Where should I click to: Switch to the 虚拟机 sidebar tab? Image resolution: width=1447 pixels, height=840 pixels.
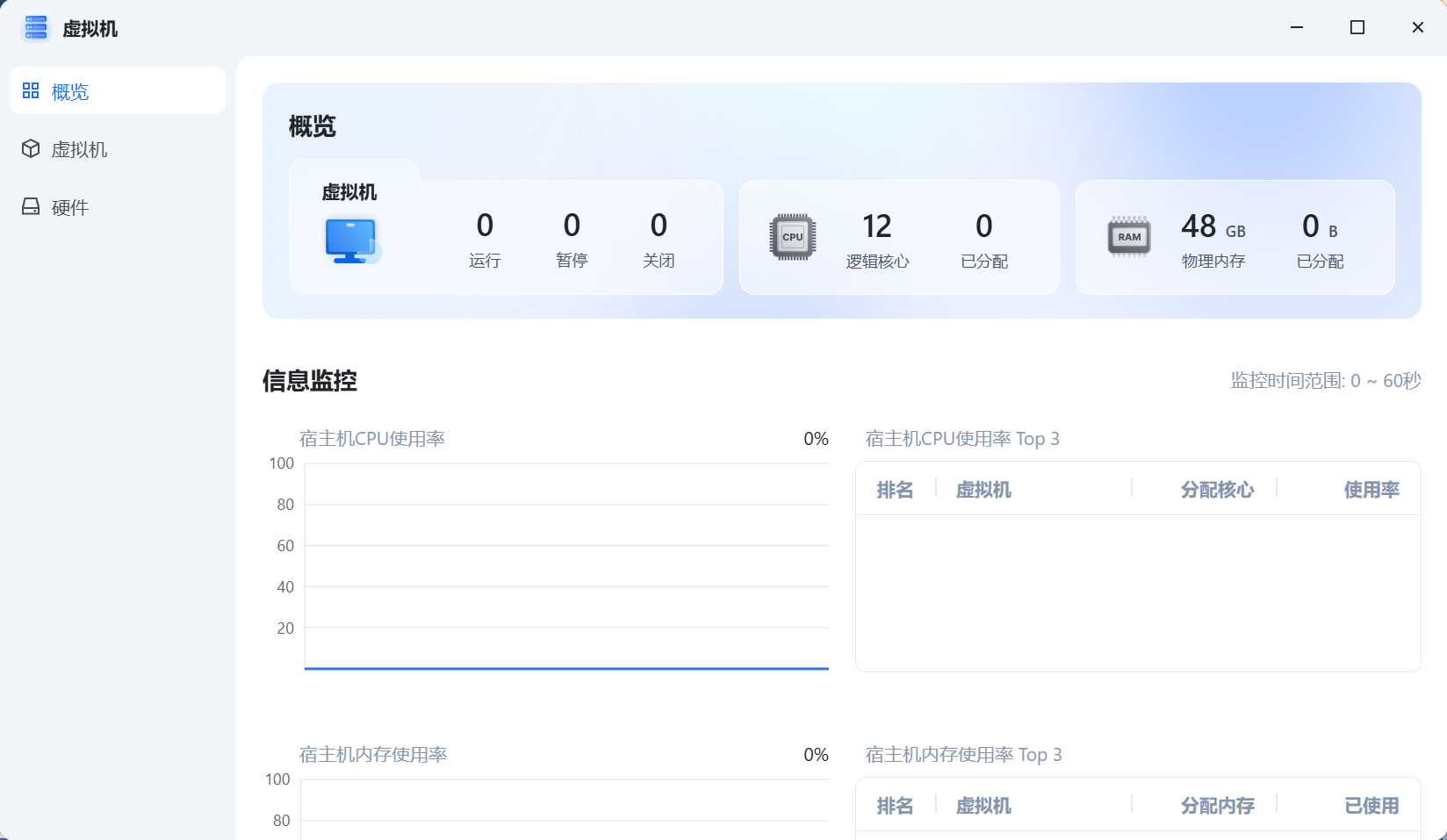pos(79,149)
